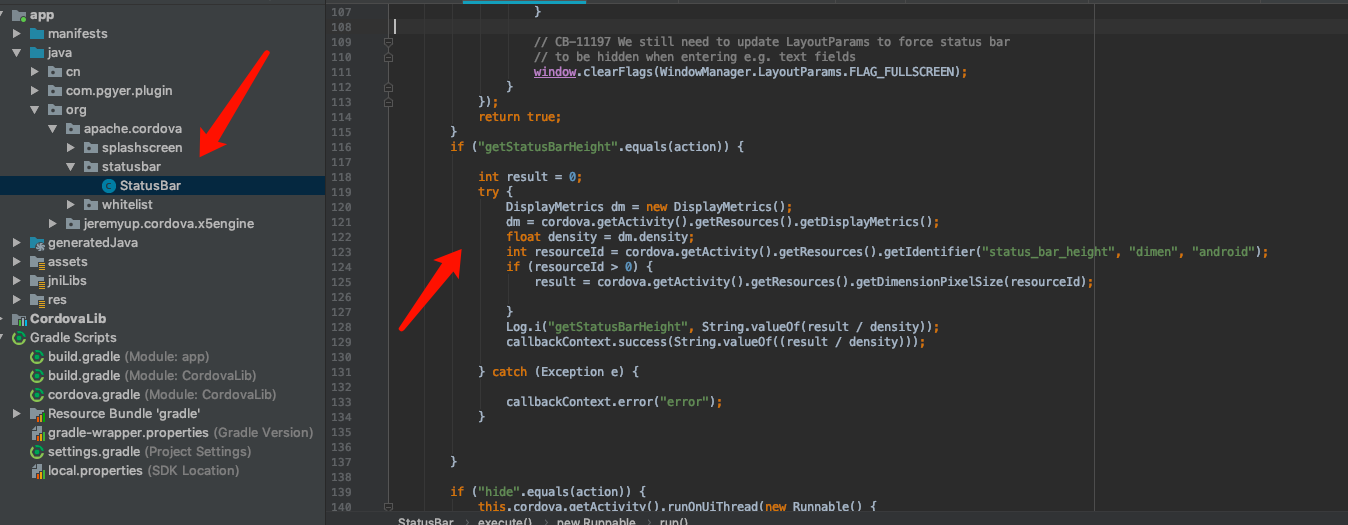Click the local.properties file icon
The image size is (1348, 525).
tap(37, 471)
